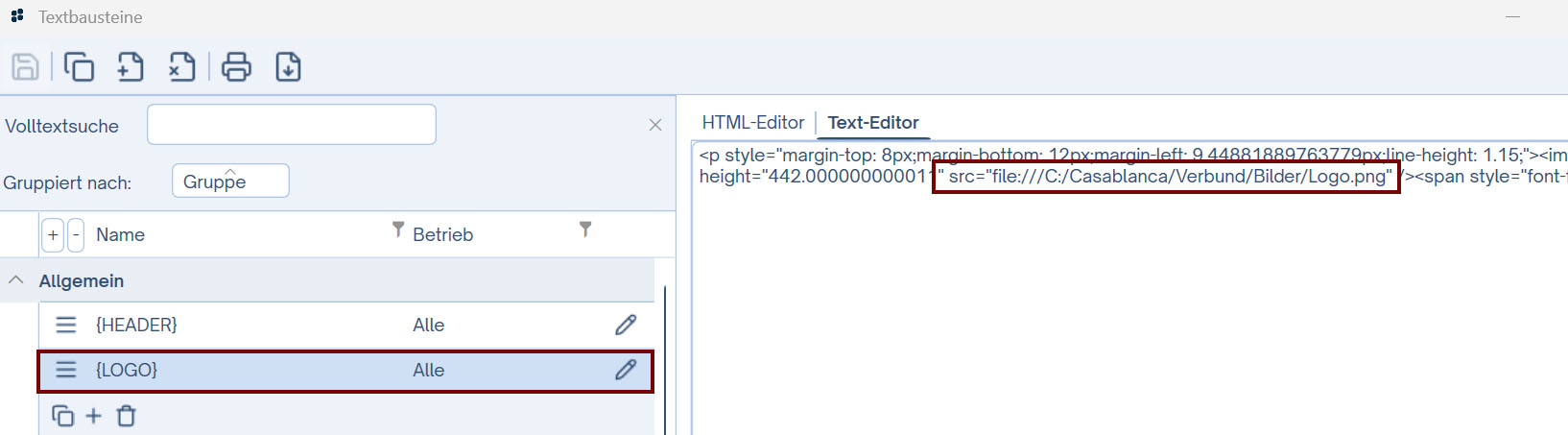The height and width of the screenshot is (435, 1568).
Task: Click the Gruppe grouping chip
Action: click(230, 181)
